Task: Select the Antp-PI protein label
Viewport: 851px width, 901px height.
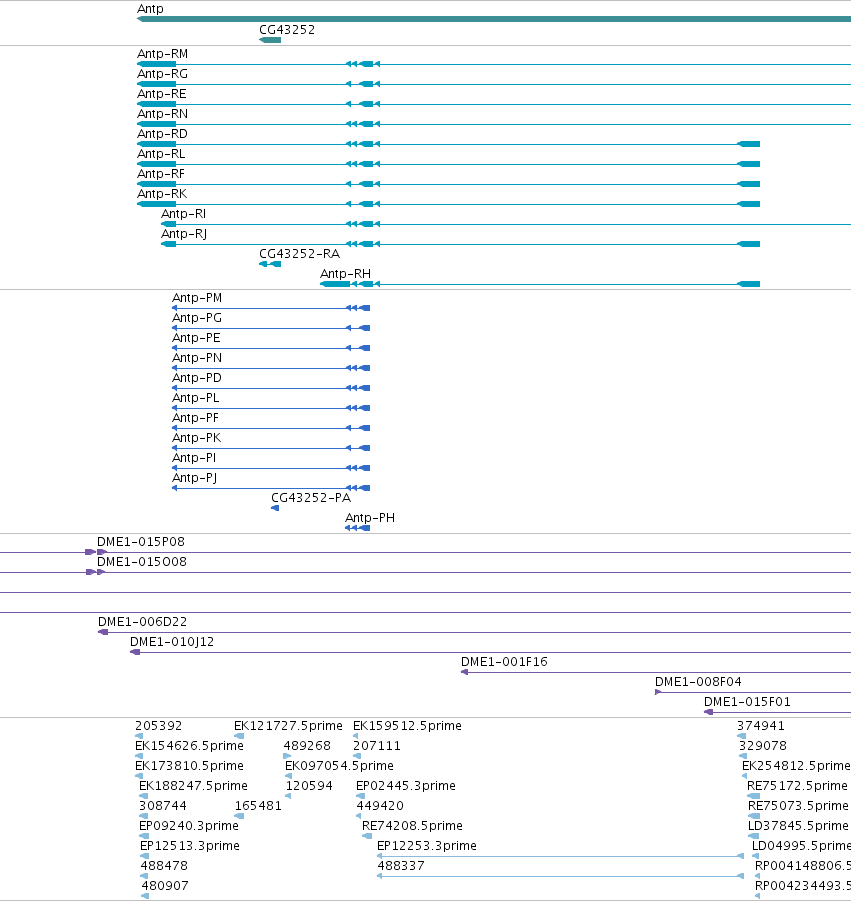Action: tap(194, 458)
